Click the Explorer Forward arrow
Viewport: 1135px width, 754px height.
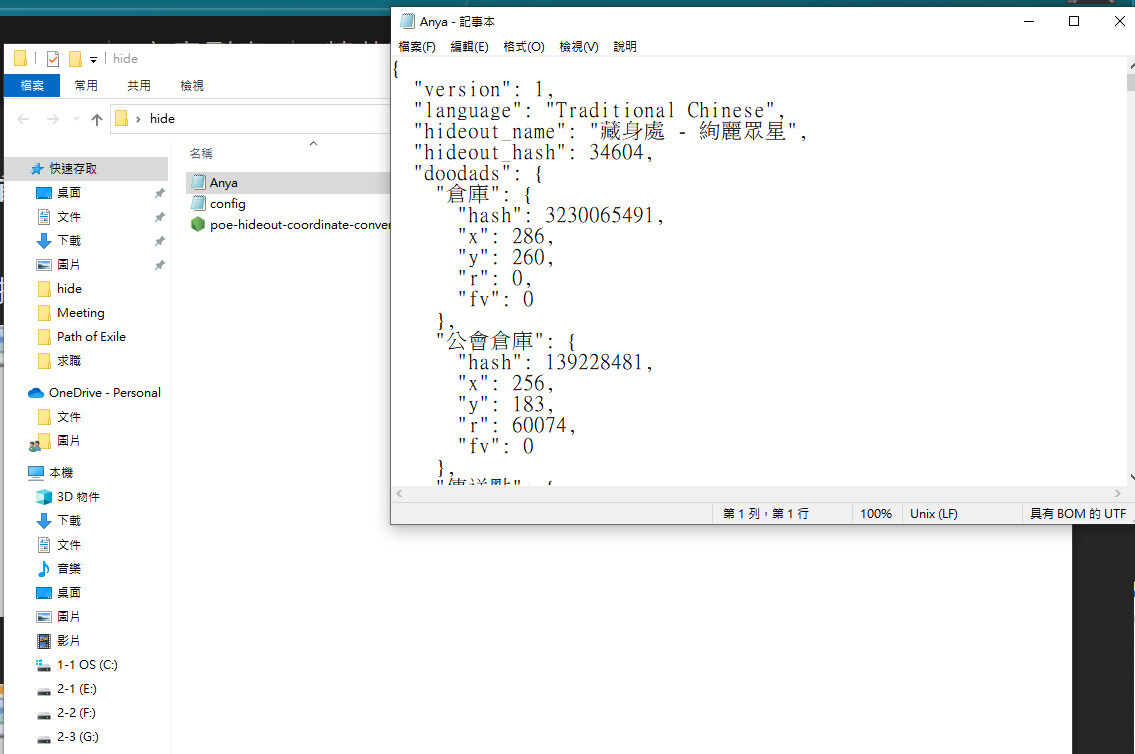pos(52,119)
